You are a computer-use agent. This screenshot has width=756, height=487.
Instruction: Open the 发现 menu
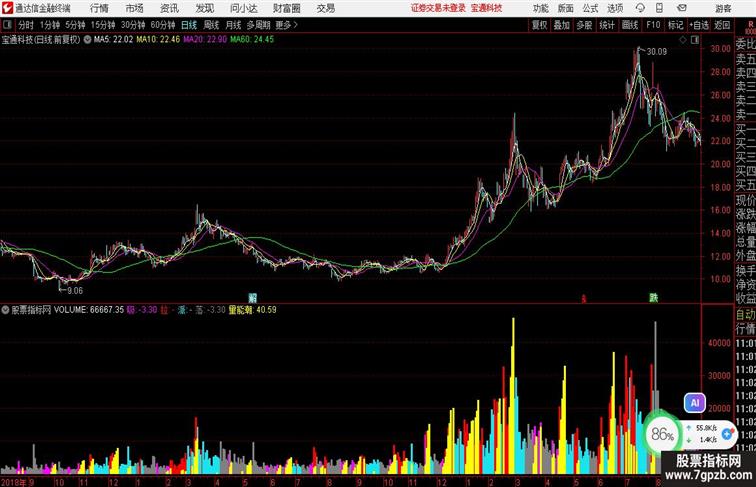click(x=204, y=8)
